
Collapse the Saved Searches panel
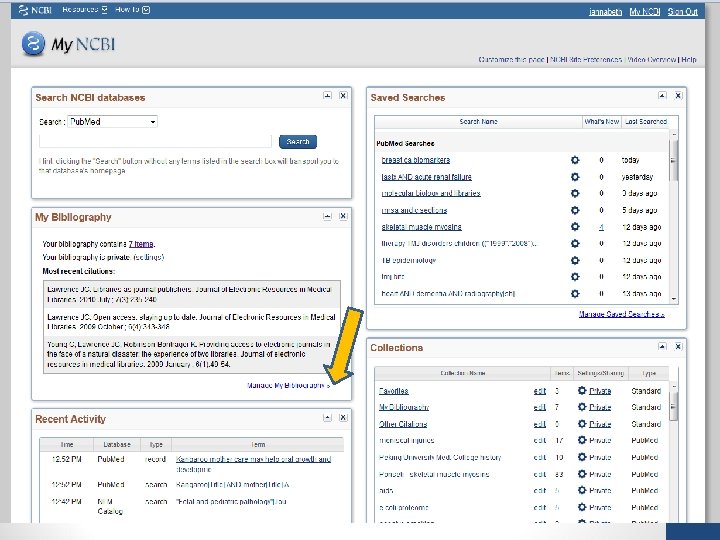click(662, 96)
